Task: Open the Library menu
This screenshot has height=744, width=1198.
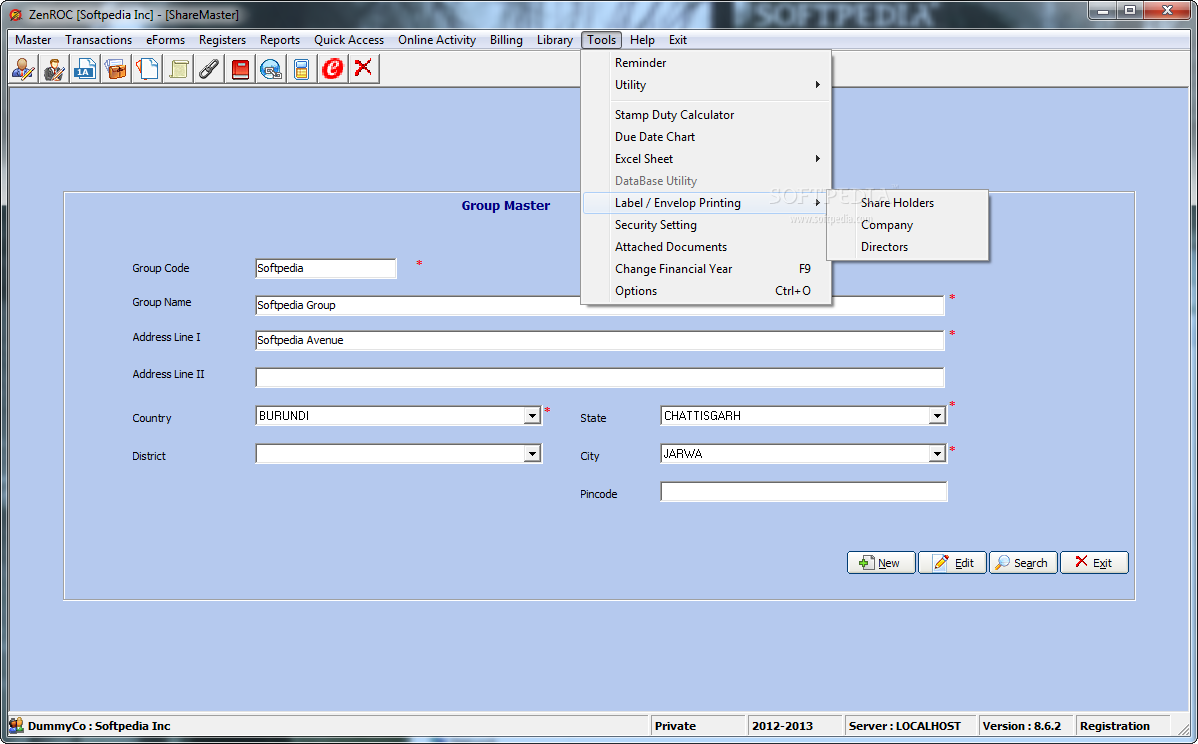Action: click(555, 40)
